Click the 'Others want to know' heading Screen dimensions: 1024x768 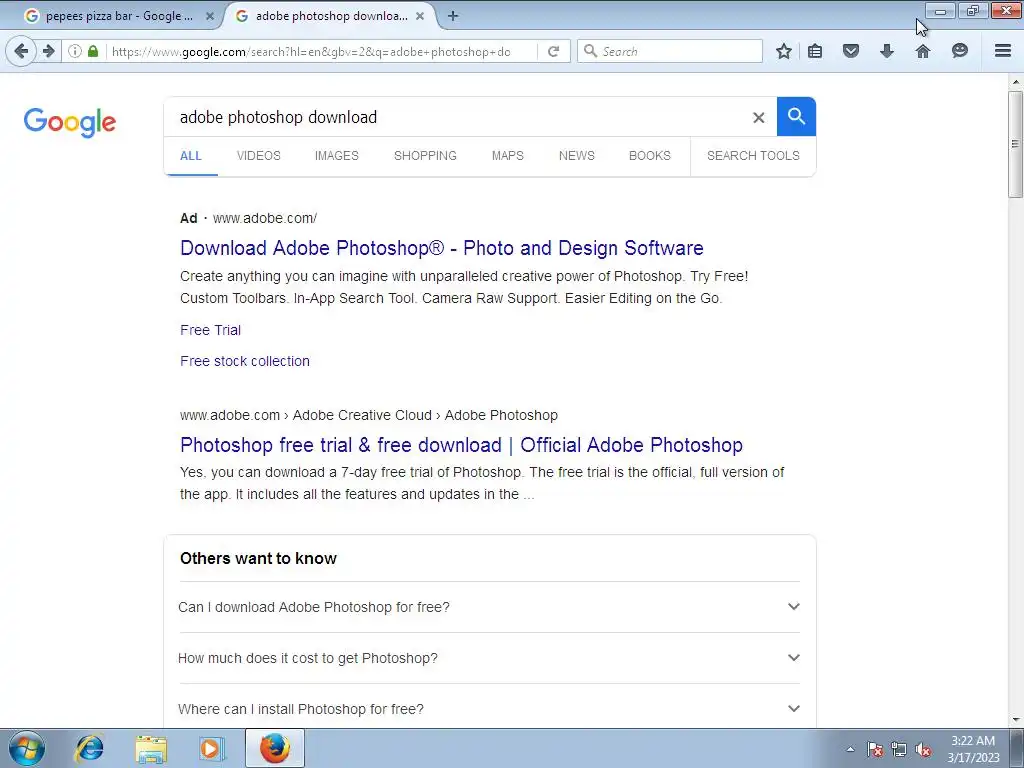(258, 558)
